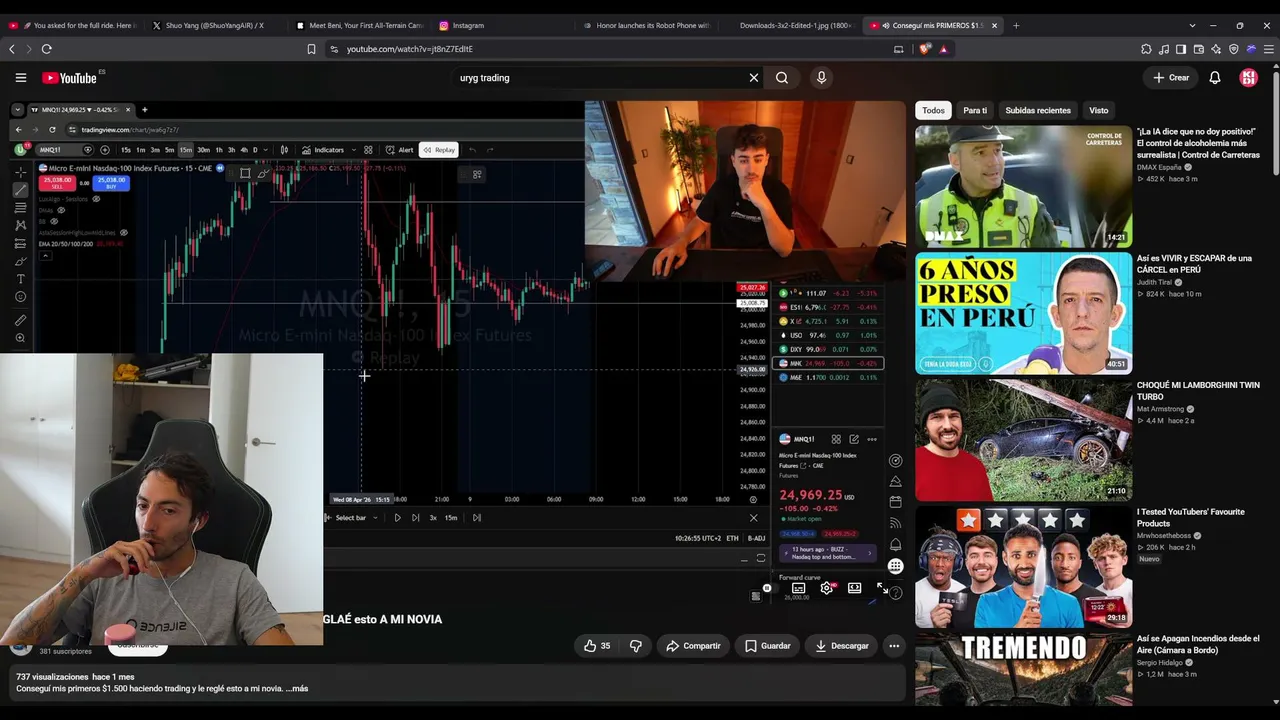Select the Para ti filter chip
Viewport: 1280px width, 720px height.
[975, 110]
